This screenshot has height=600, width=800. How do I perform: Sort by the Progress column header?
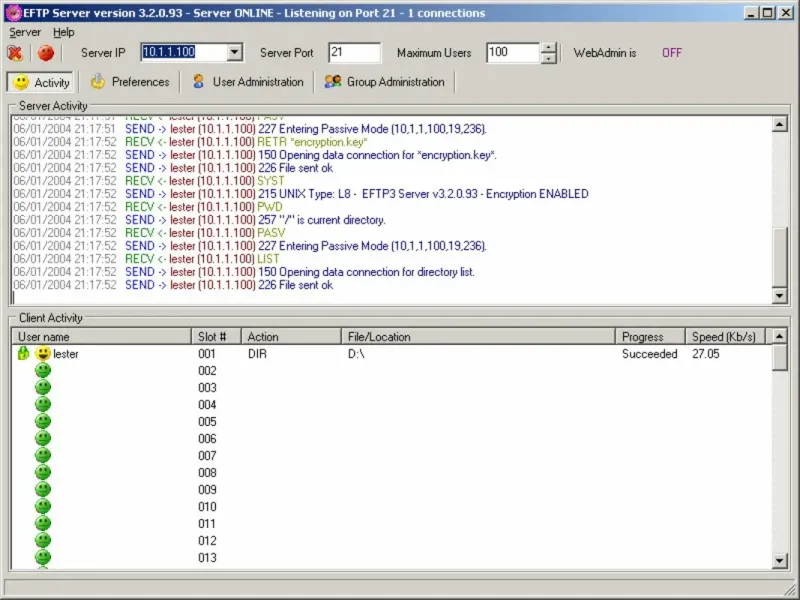click(x=650, y=337)
